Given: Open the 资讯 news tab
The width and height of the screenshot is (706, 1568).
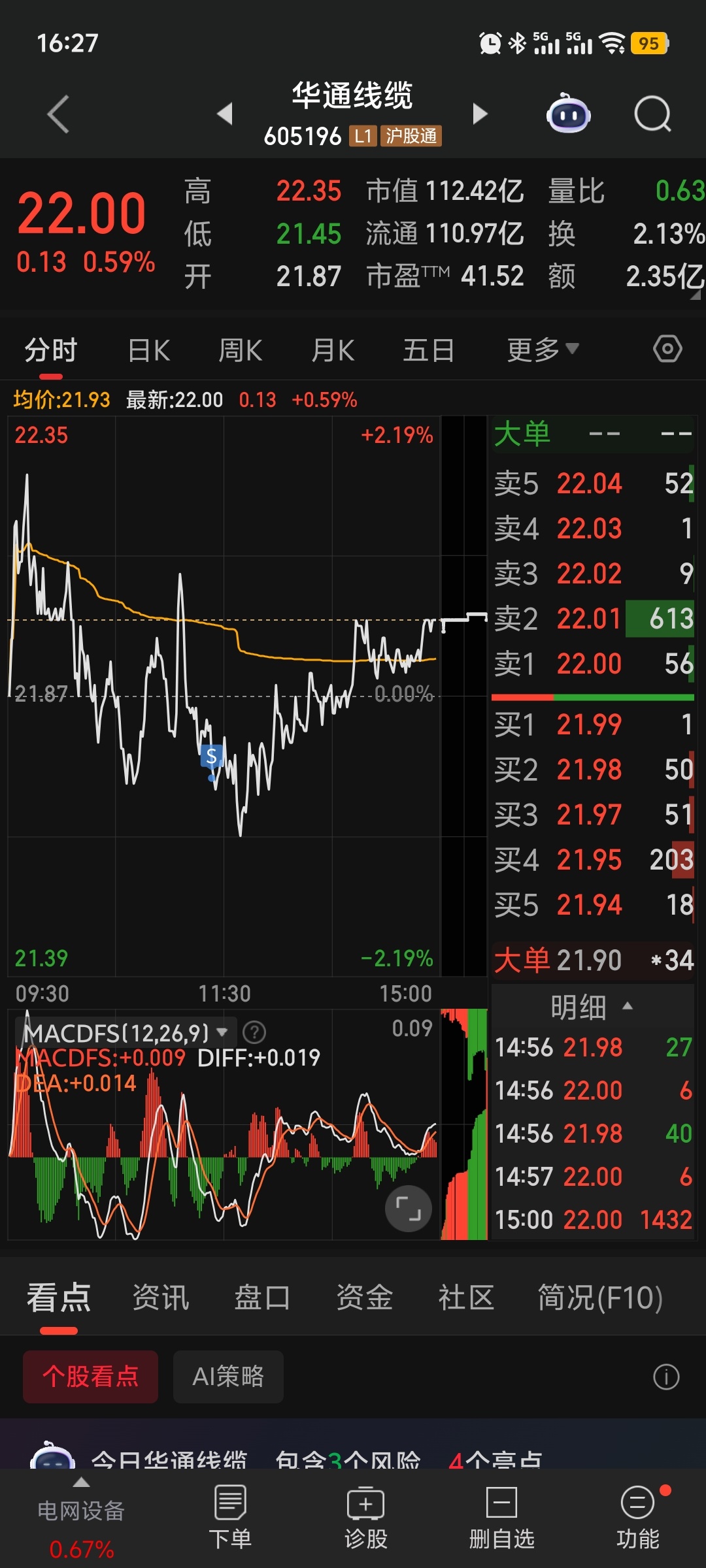Looking at the screenshot, I should click(160, 1298).
